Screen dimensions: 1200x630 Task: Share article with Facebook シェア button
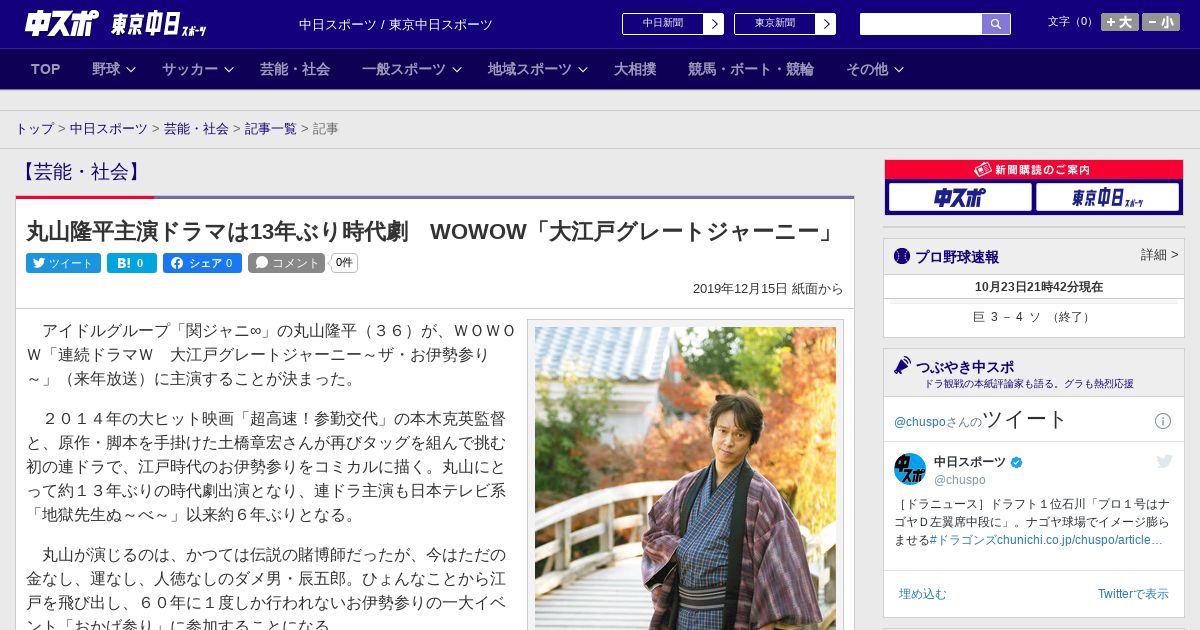pos(203,263)
